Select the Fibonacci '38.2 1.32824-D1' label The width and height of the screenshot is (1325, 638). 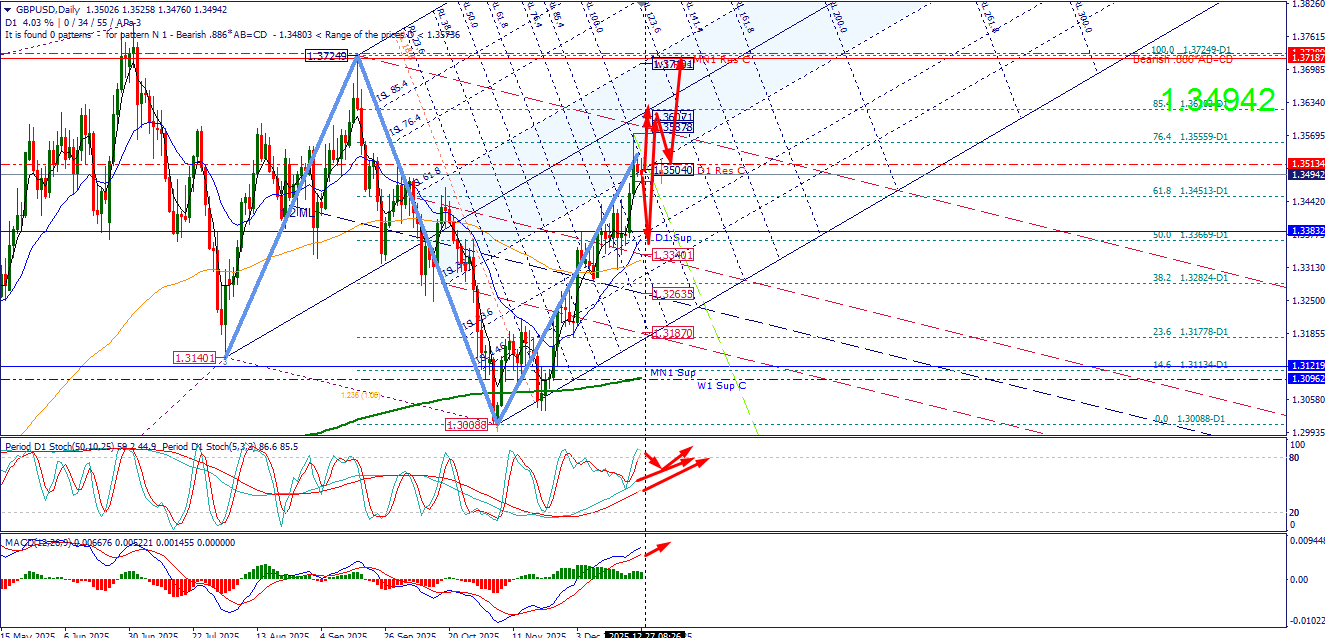coord(1189,277)
